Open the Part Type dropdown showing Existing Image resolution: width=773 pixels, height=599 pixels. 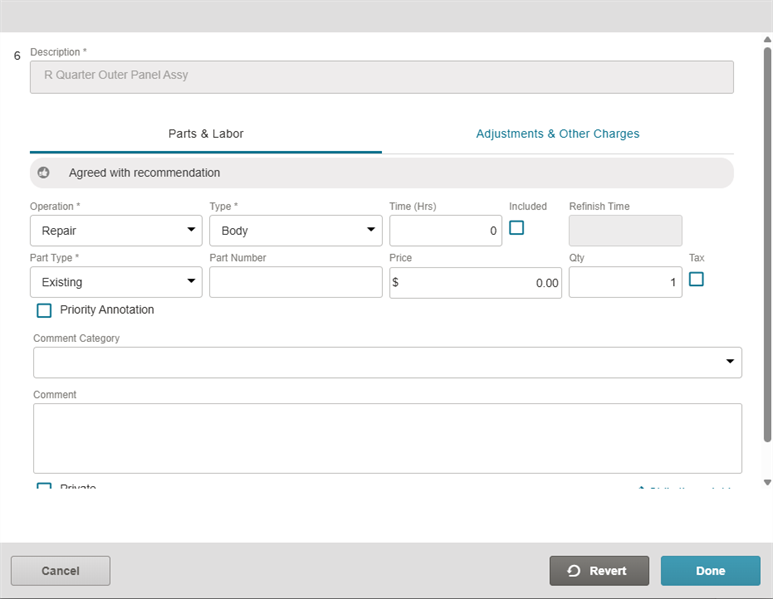point(116,283)
